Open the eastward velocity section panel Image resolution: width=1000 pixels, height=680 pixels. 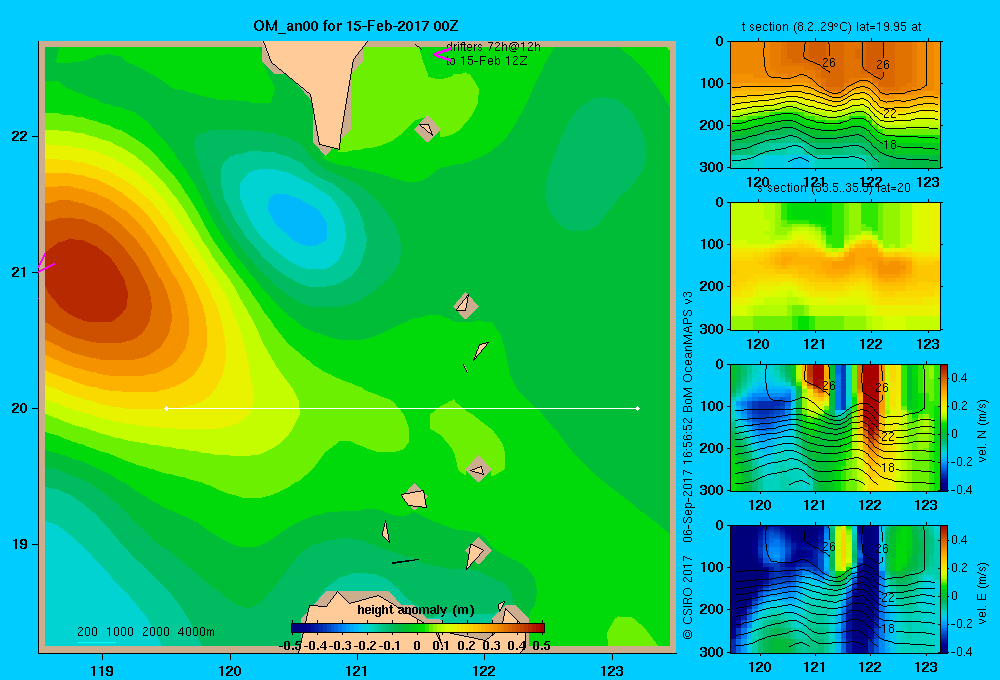point(835,589)
